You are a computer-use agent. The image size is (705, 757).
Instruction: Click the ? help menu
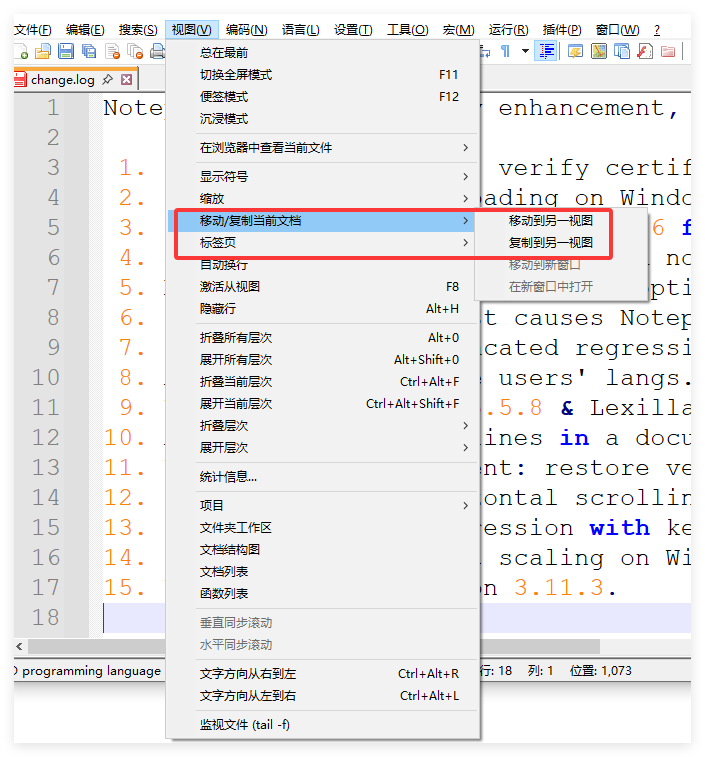[x=657, y=30]
